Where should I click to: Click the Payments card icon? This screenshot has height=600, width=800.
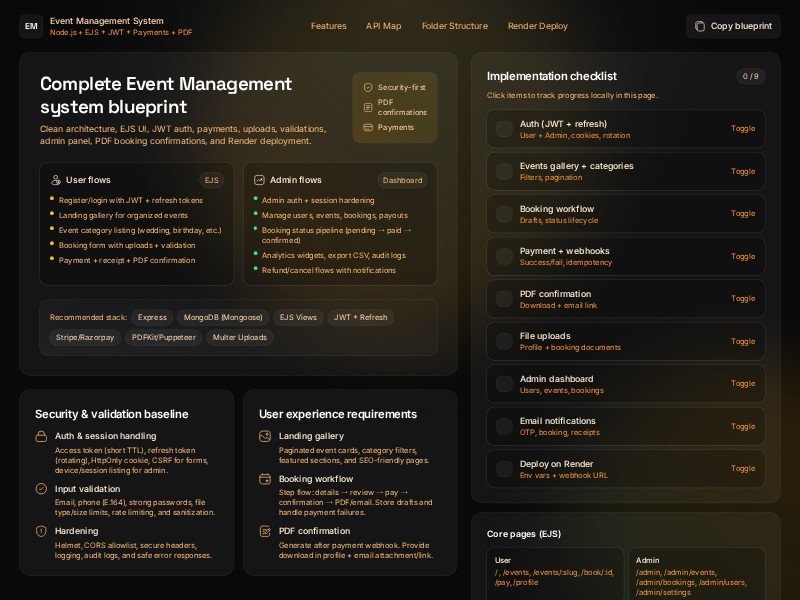pos(368,127)
